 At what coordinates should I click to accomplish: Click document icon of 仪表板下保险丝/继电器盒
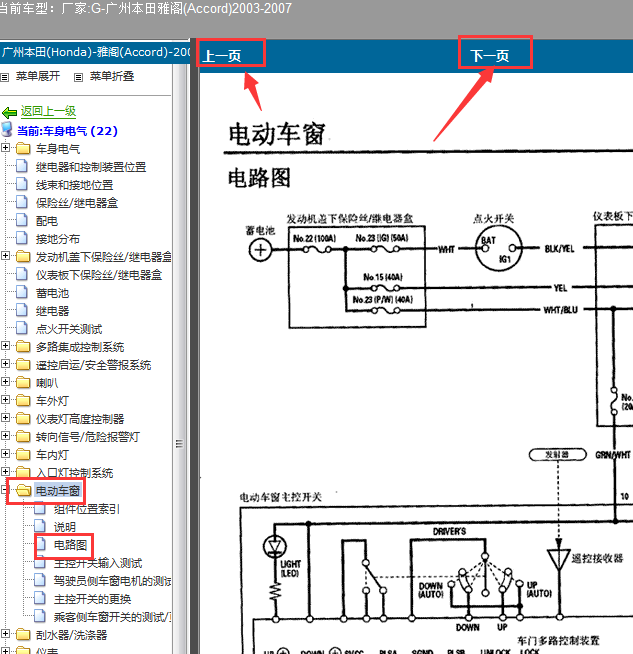tap(22, 274)
